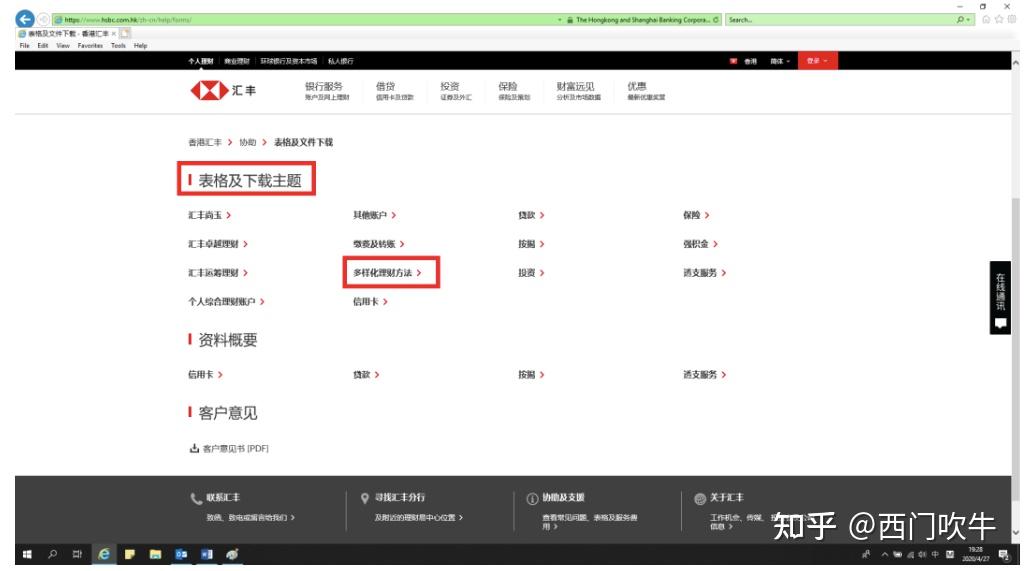Open the IE Favorites star icon

point(999,20)
